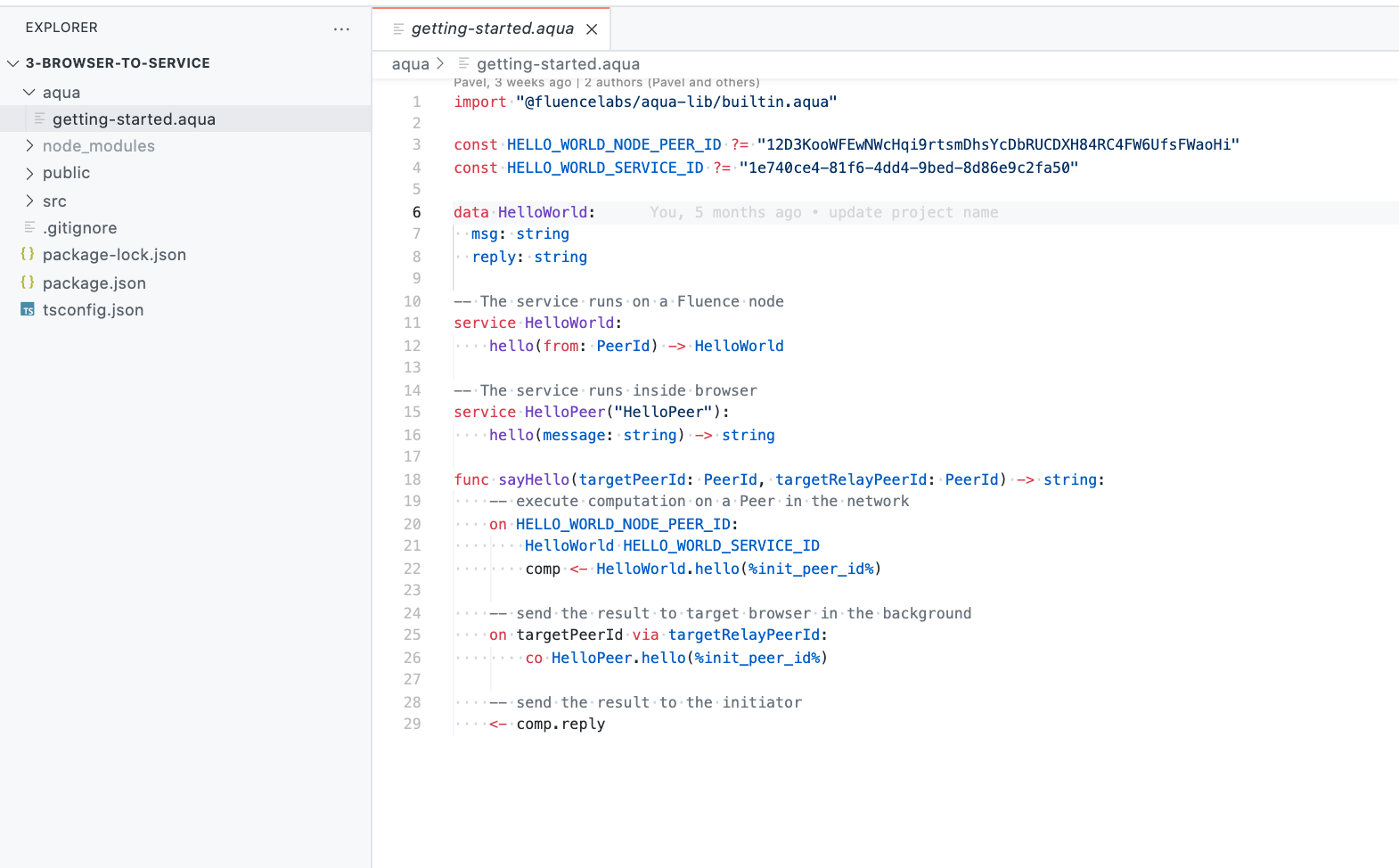
Task: Click 'hello(message: string)' on line 16
Action: pos(587,435)
